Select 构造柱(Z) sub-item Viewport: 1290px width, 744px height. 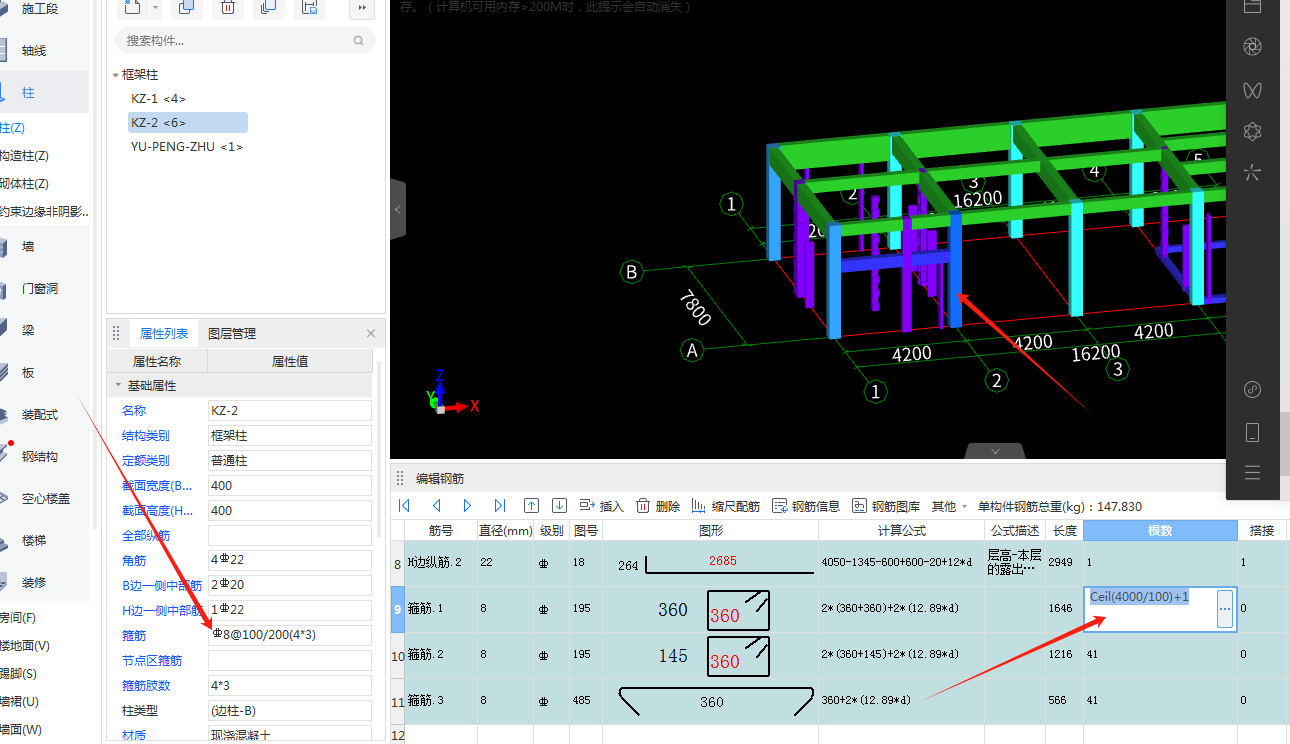[24, 156]
